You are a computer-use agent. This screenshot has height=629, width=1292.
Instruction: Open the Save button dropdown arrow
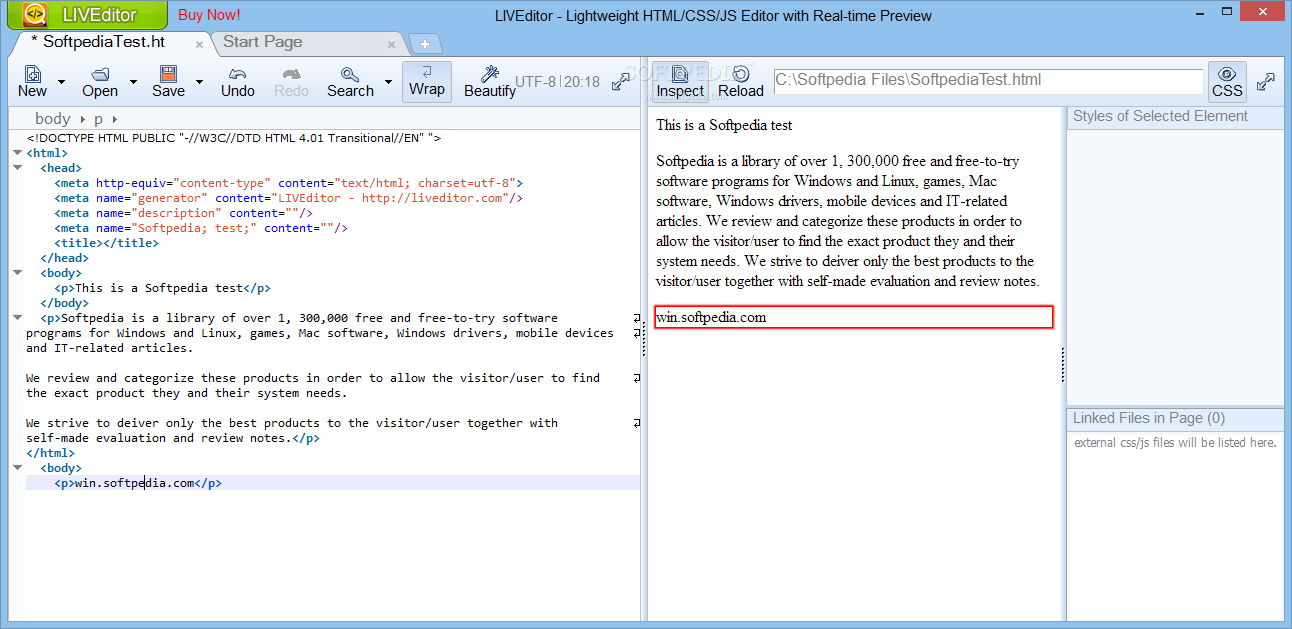click(x=199, y=82)
